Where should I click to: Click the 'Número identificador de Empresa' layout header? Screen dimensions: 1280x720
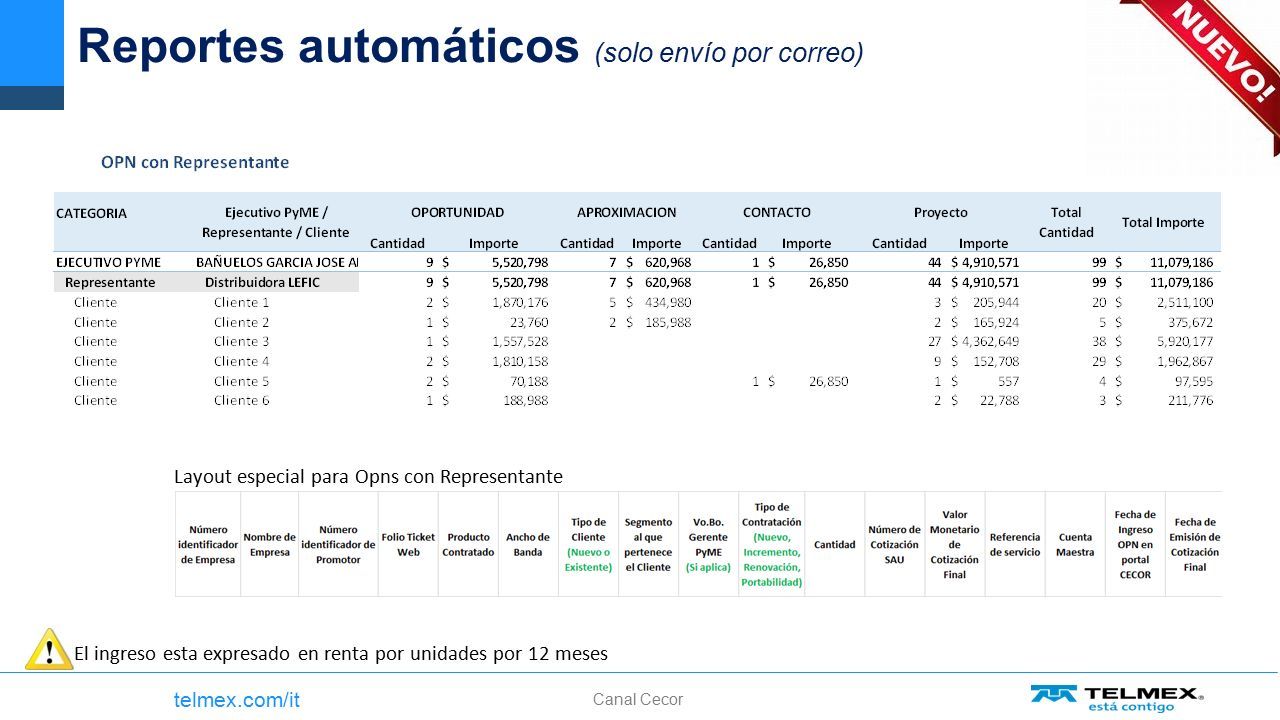click(208, 544)
